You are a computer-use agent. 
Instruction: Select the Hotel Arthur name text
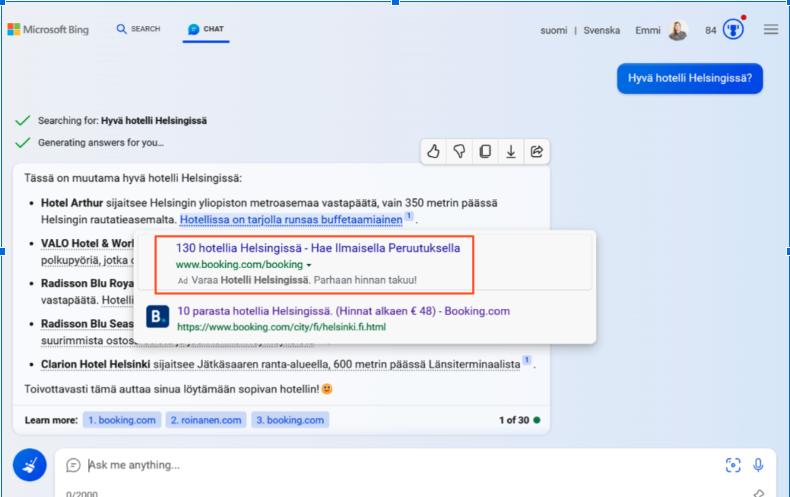point(72,203)
